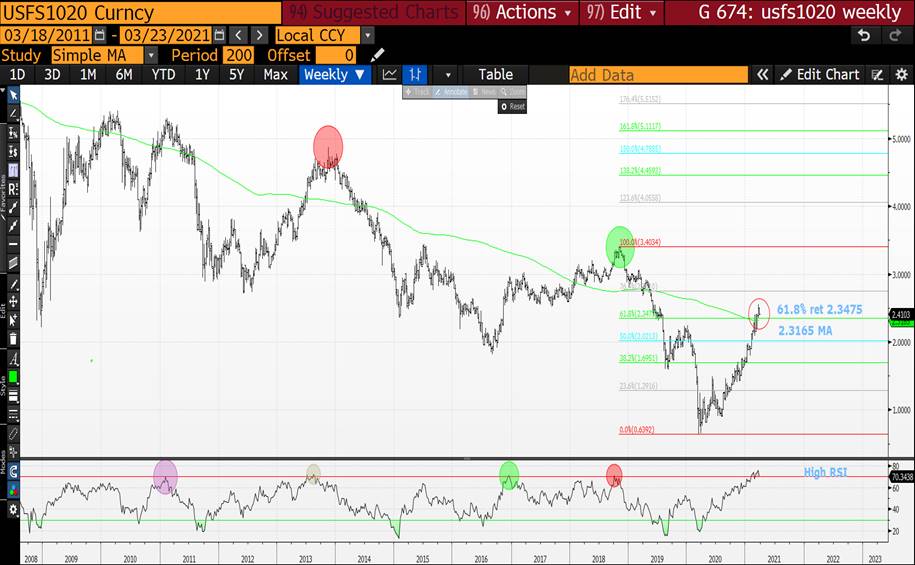
Task: Select the dollar change measure tool
Action: coord(13,151)
